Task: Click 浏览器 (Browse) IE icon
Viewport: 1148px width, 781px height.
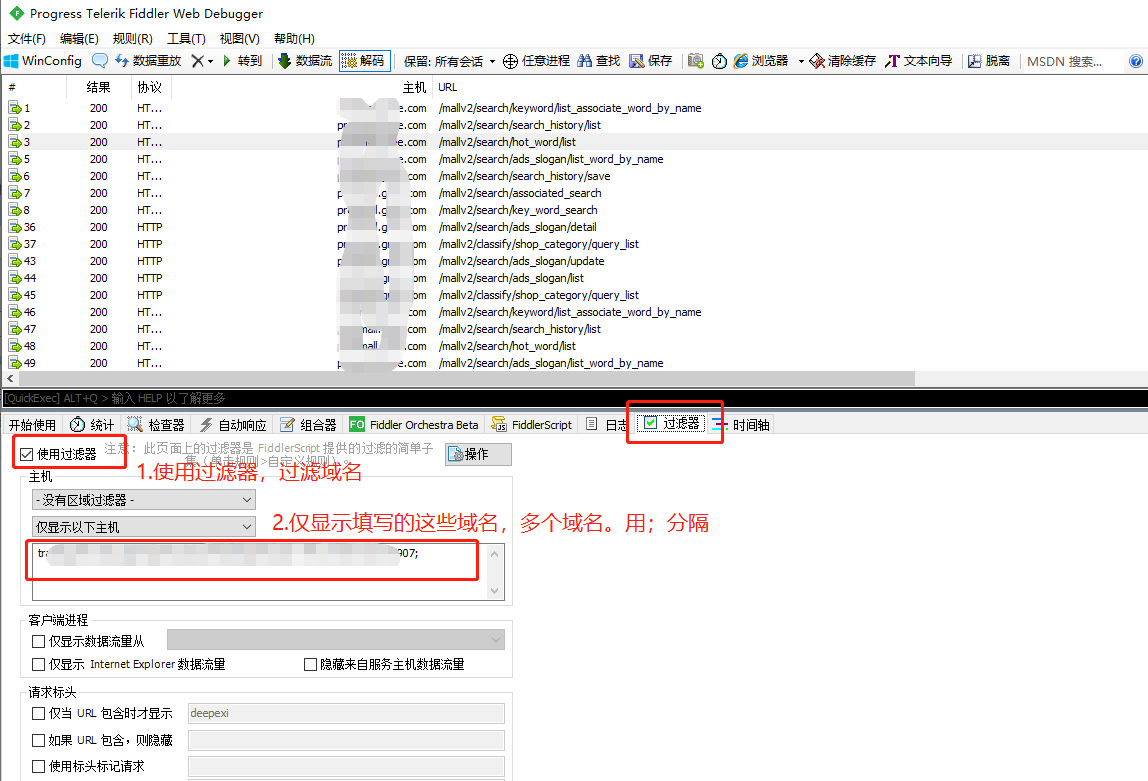Action: [741, 61]
